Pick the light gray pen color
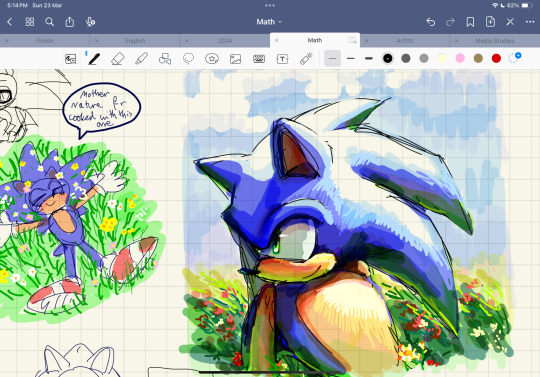540x377 pixels. click(424, 59)
